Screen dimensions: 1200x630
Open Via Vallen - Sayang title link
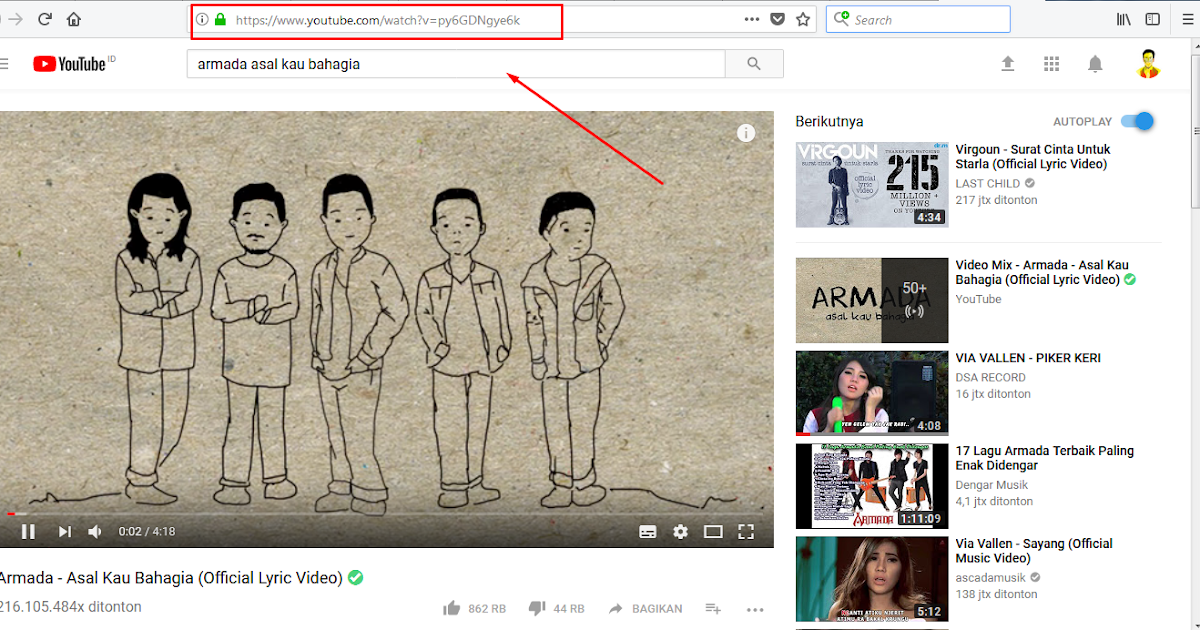pyautogui.click(x=1034, y=551)
